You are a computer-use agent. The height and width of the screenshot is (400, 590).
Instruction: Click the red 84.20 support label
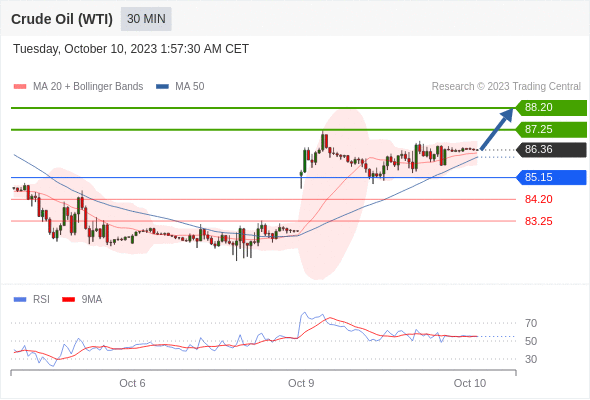pos(538,199)
